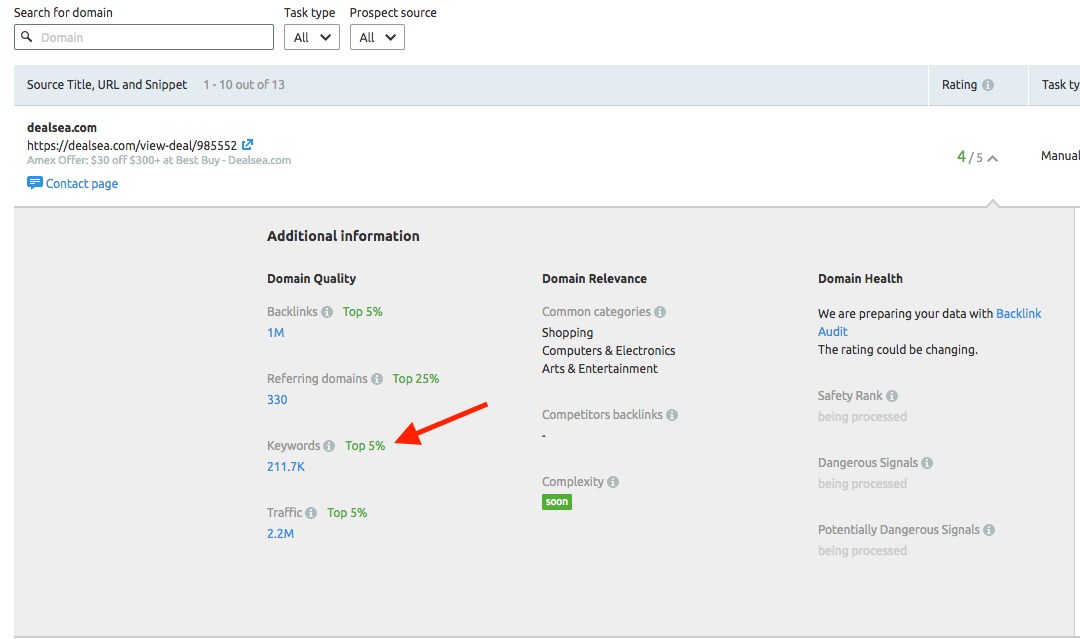The height and width of the screenshot is (639, 1080).
Task: Click the 1 - 10 out of 13 counter
Action: [244, 85]
